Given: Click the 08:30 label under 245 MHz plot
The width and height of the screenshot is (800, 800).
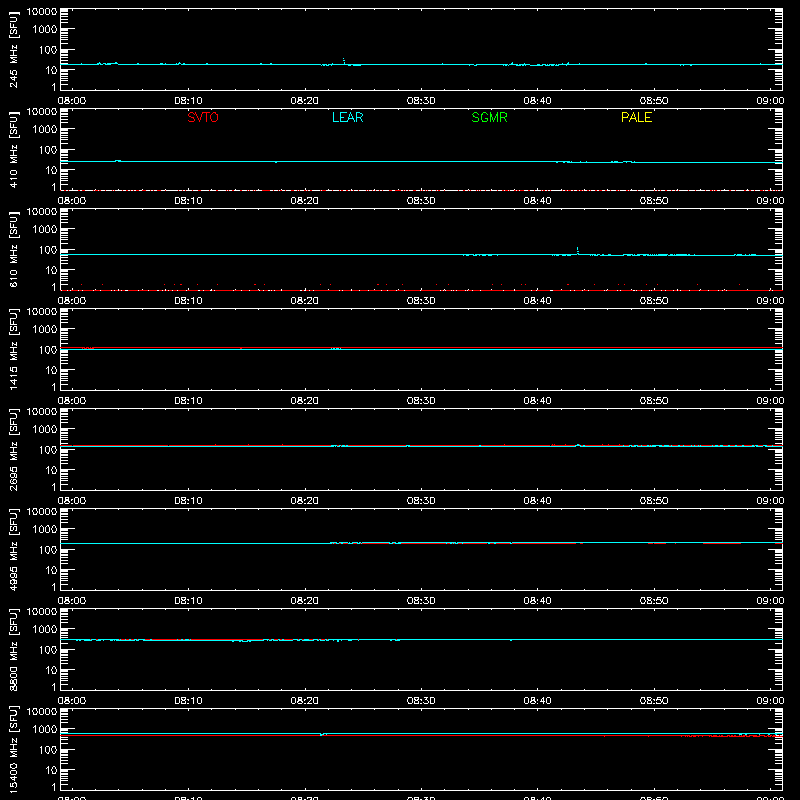Looking at the screenshot, I should [421, 101].
